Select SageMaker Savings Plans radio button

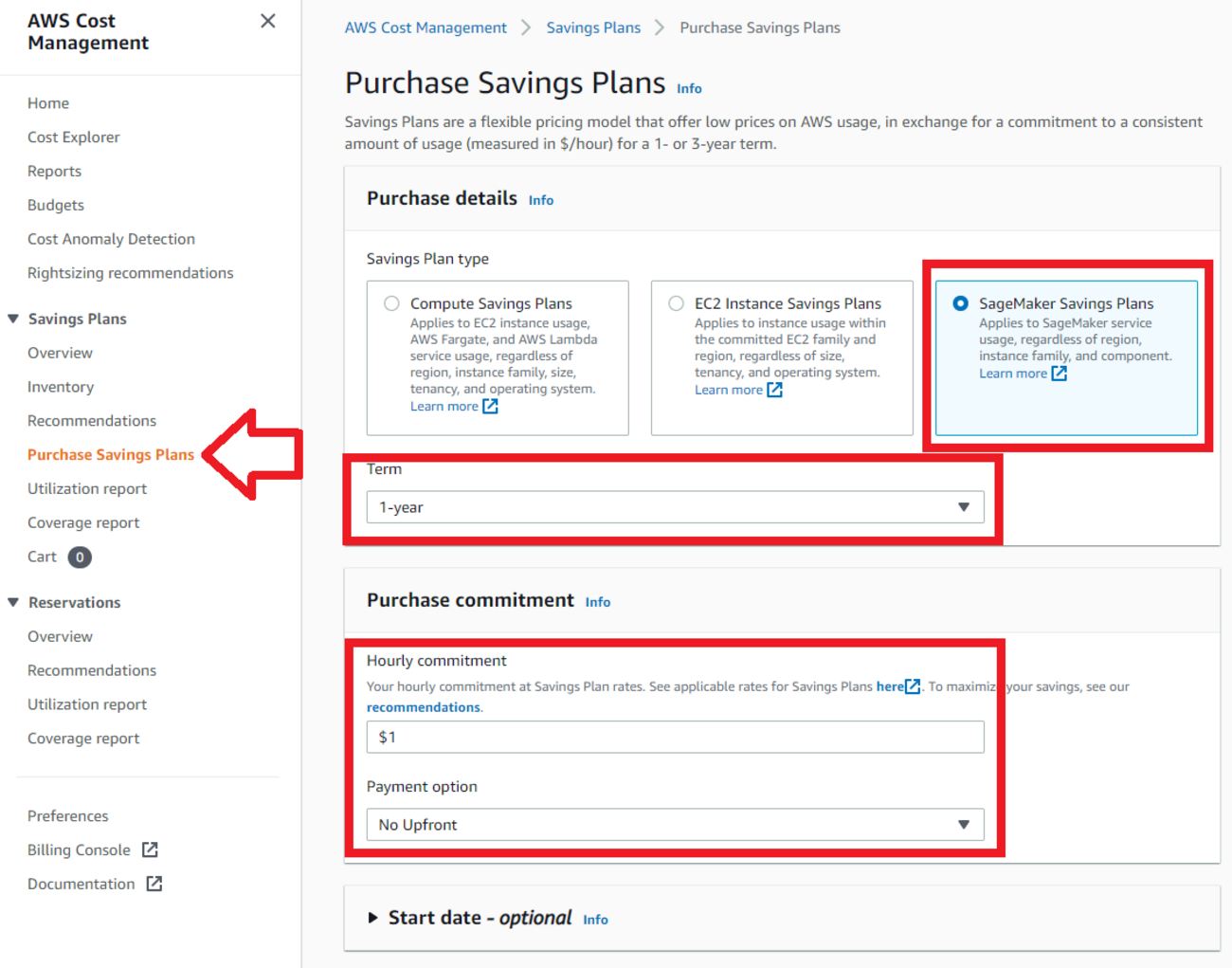coord(960,303)
